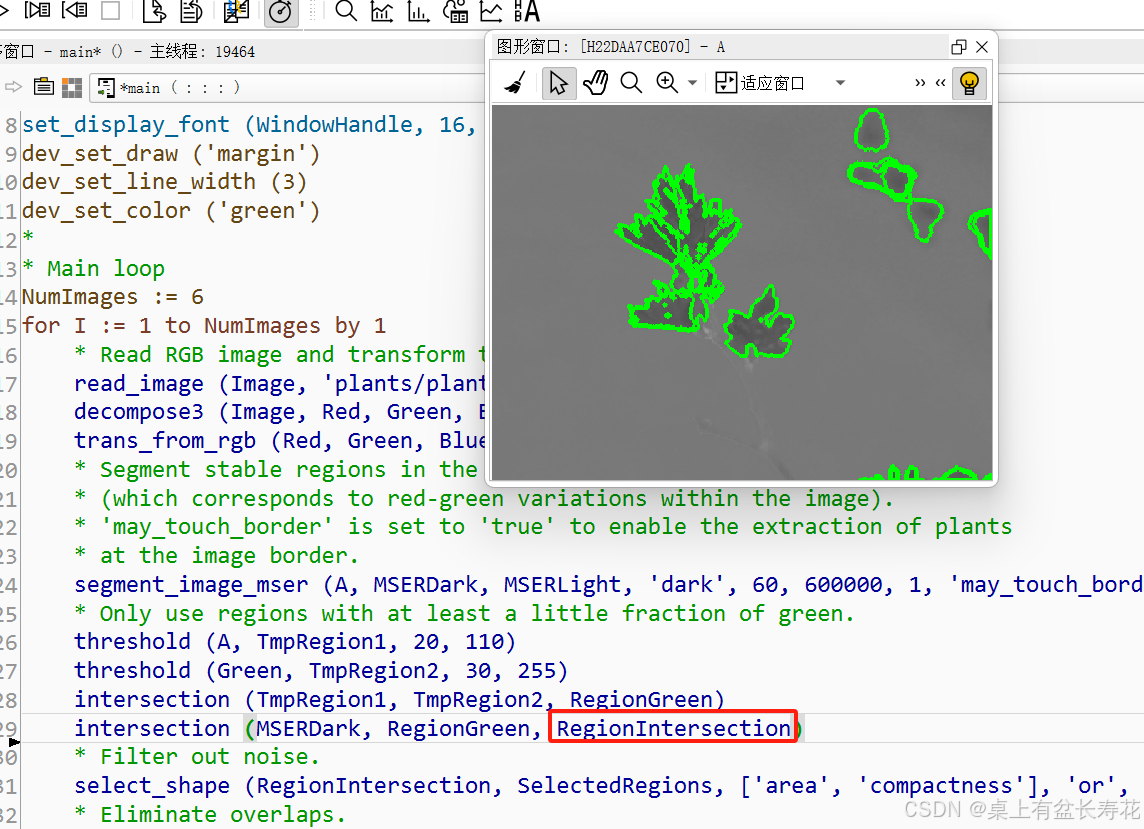Viewport: 1144px width, 829px height.
Task: Click the '* Main loop' comment line
Action: [x=93, y=269]
